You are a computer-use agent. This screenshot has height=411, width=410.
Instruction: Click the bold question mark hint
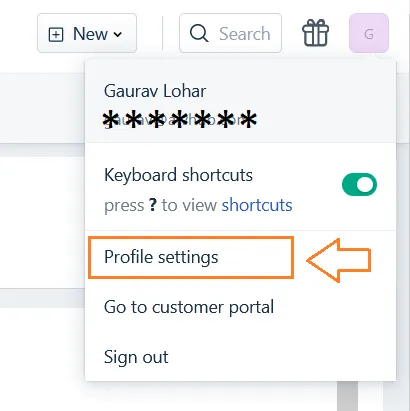[x=153, y=205]
